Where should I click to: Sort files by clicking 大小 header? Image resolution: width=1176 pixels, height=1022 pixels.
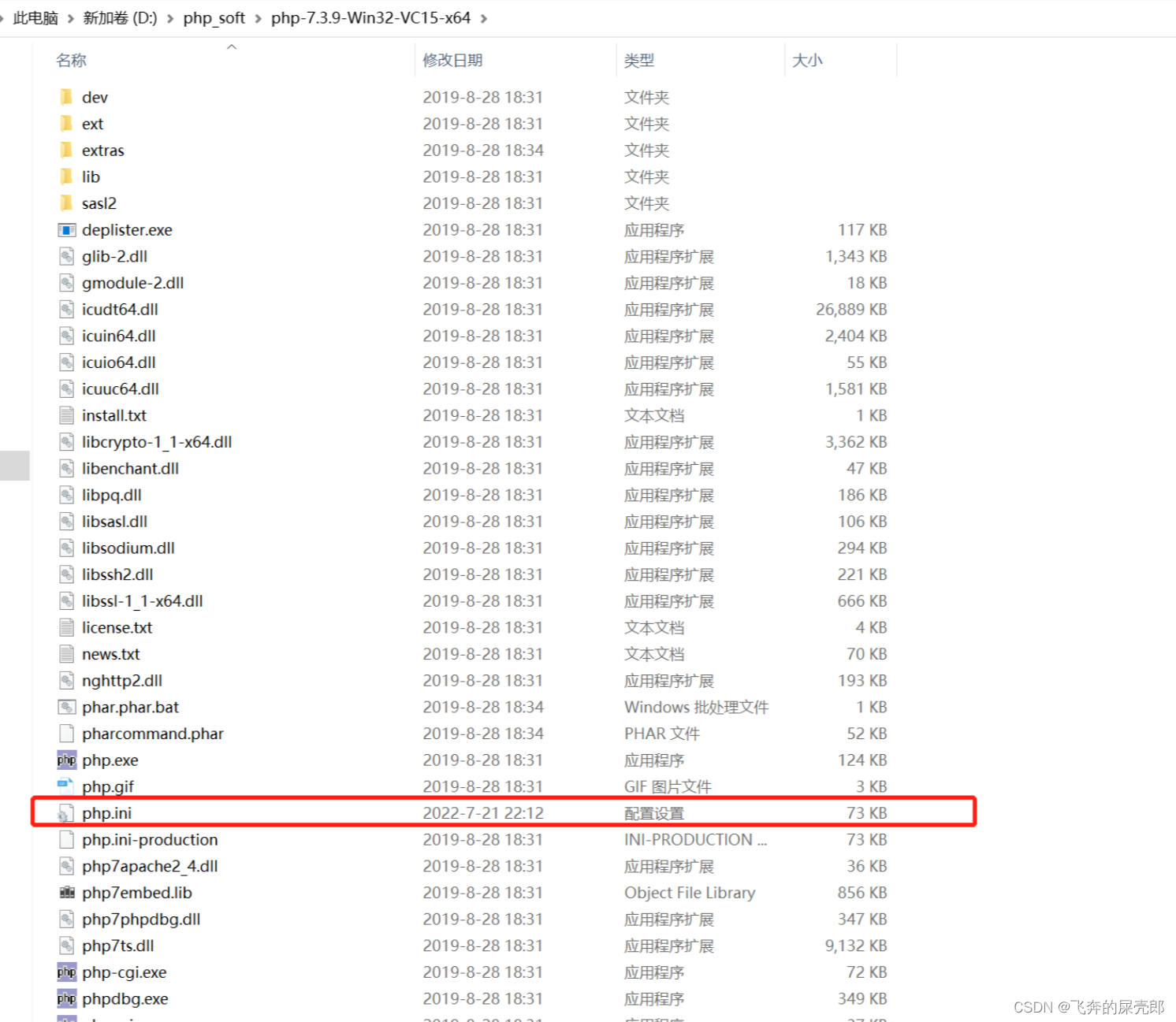pos(807,59)
